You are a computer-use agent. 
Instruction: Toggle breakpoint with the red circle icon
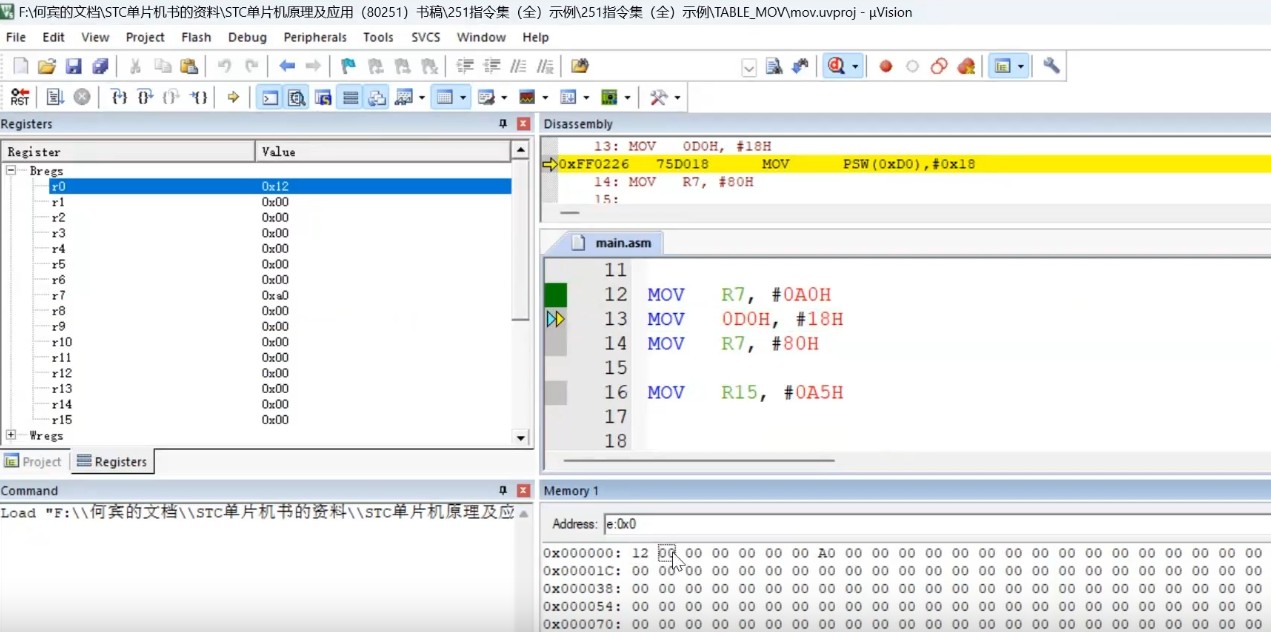885,66
